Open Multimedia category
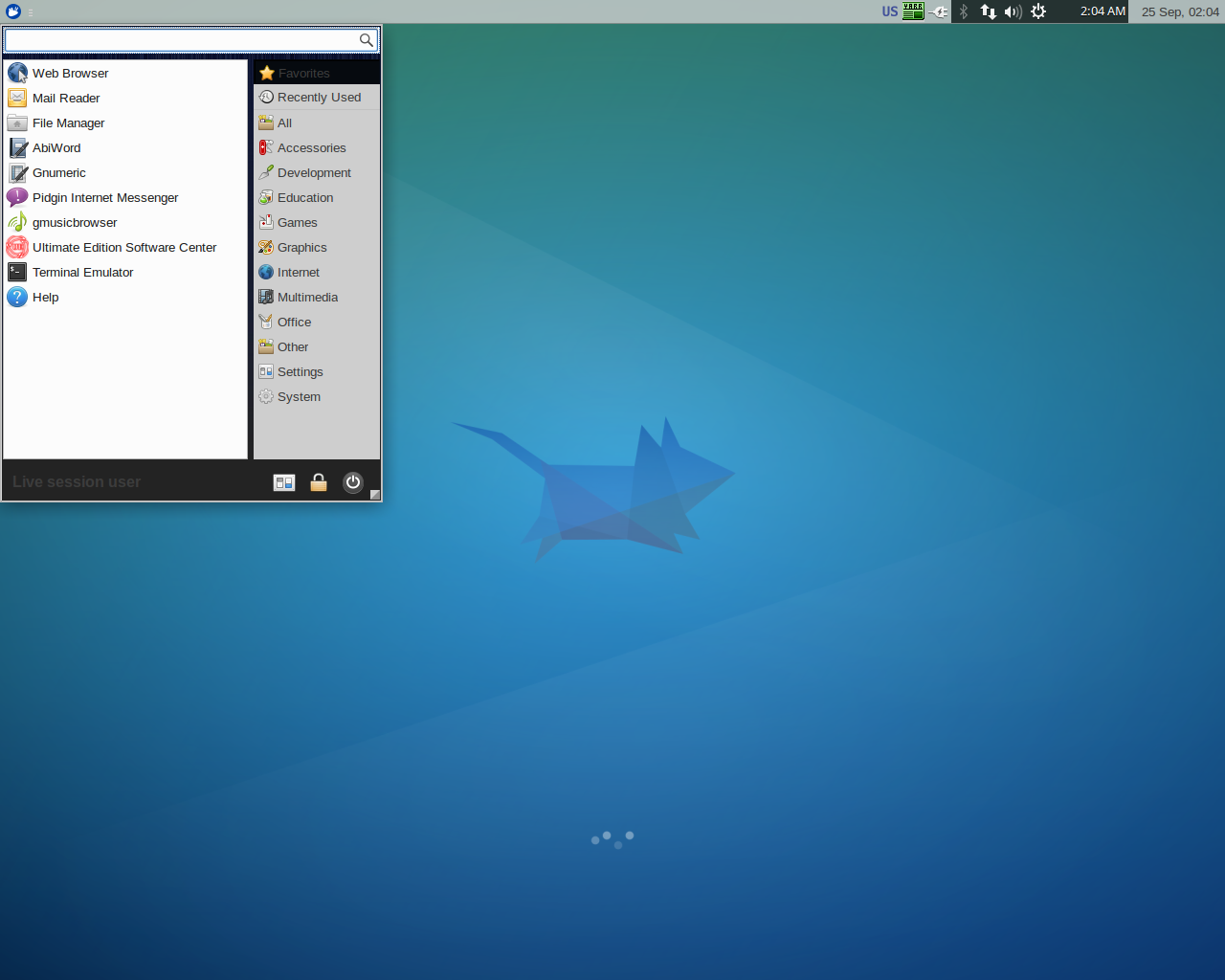Viewport: 1225px width, 980px height. coord(317,297)
